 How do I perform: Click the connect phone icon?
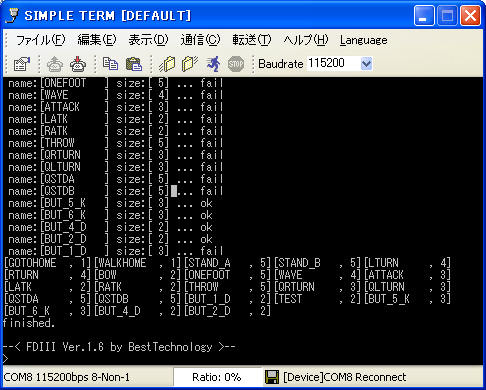coord(55,63)
